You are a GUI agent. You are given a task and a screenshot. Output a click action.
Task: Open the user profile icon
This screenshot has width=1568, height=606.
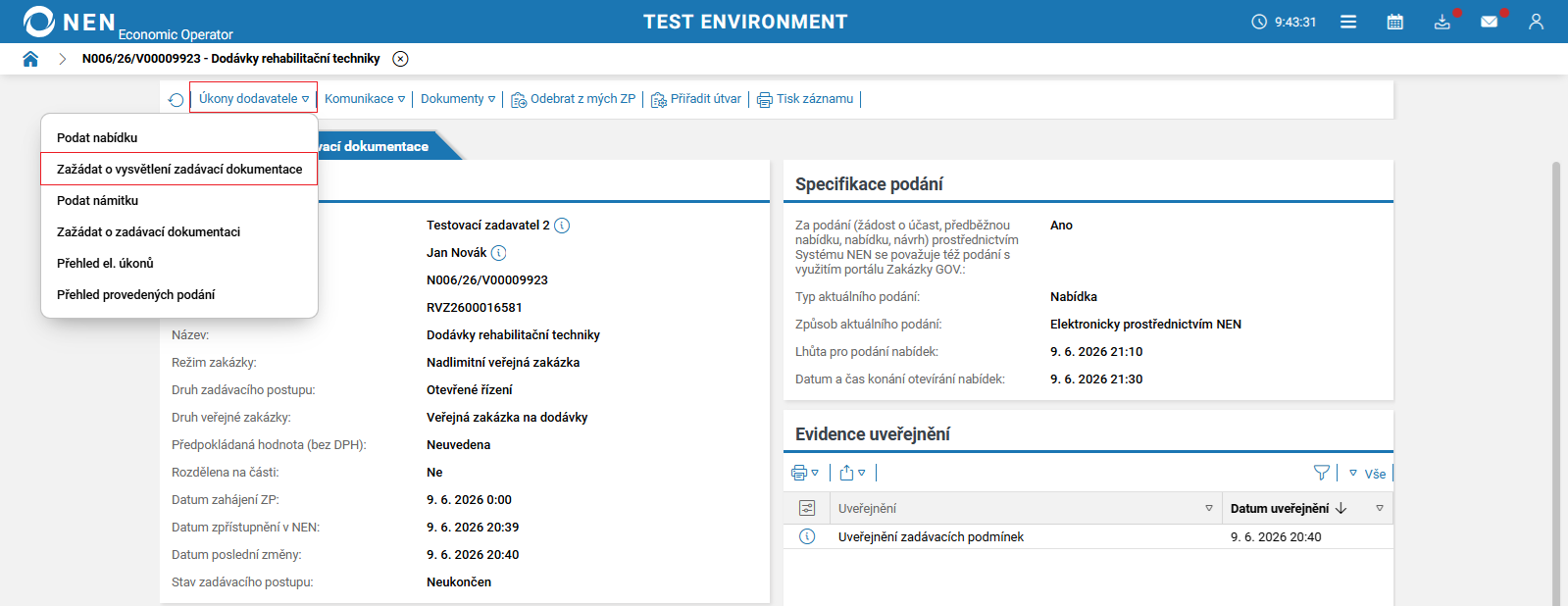(x=1536, y=22)
